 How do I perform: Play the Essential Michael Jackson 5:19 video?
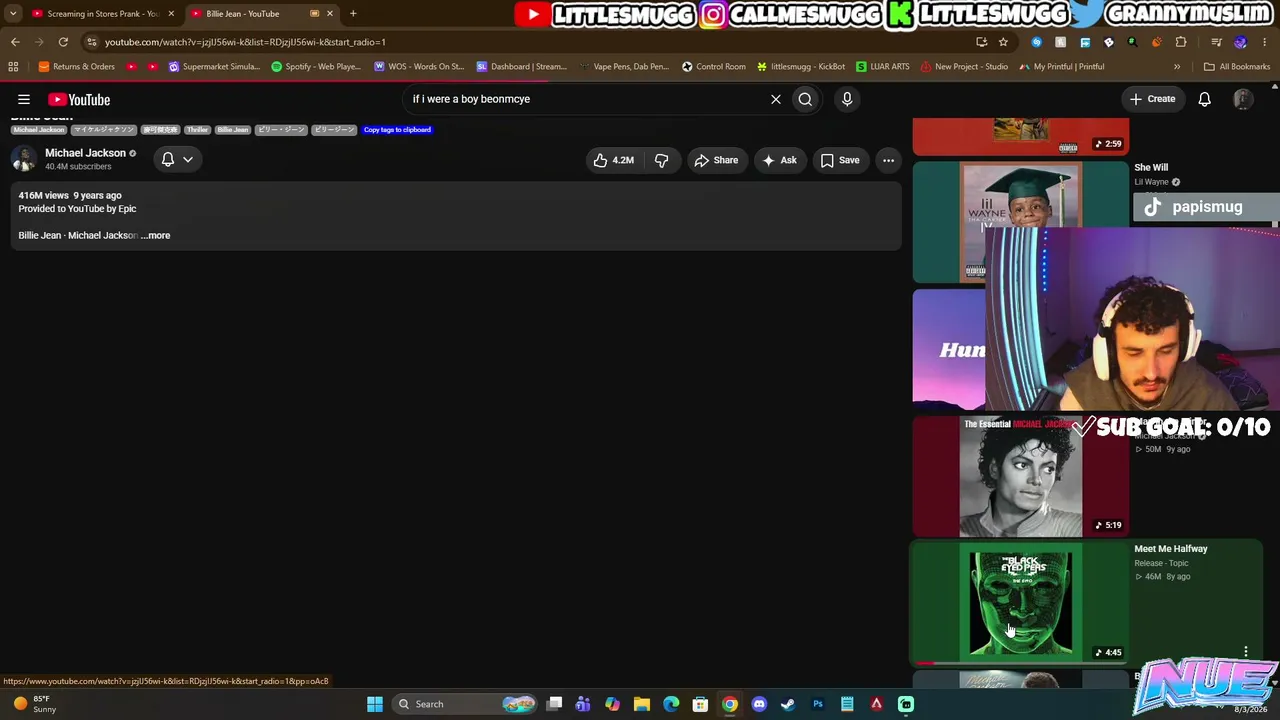[x=1020, y=477]
